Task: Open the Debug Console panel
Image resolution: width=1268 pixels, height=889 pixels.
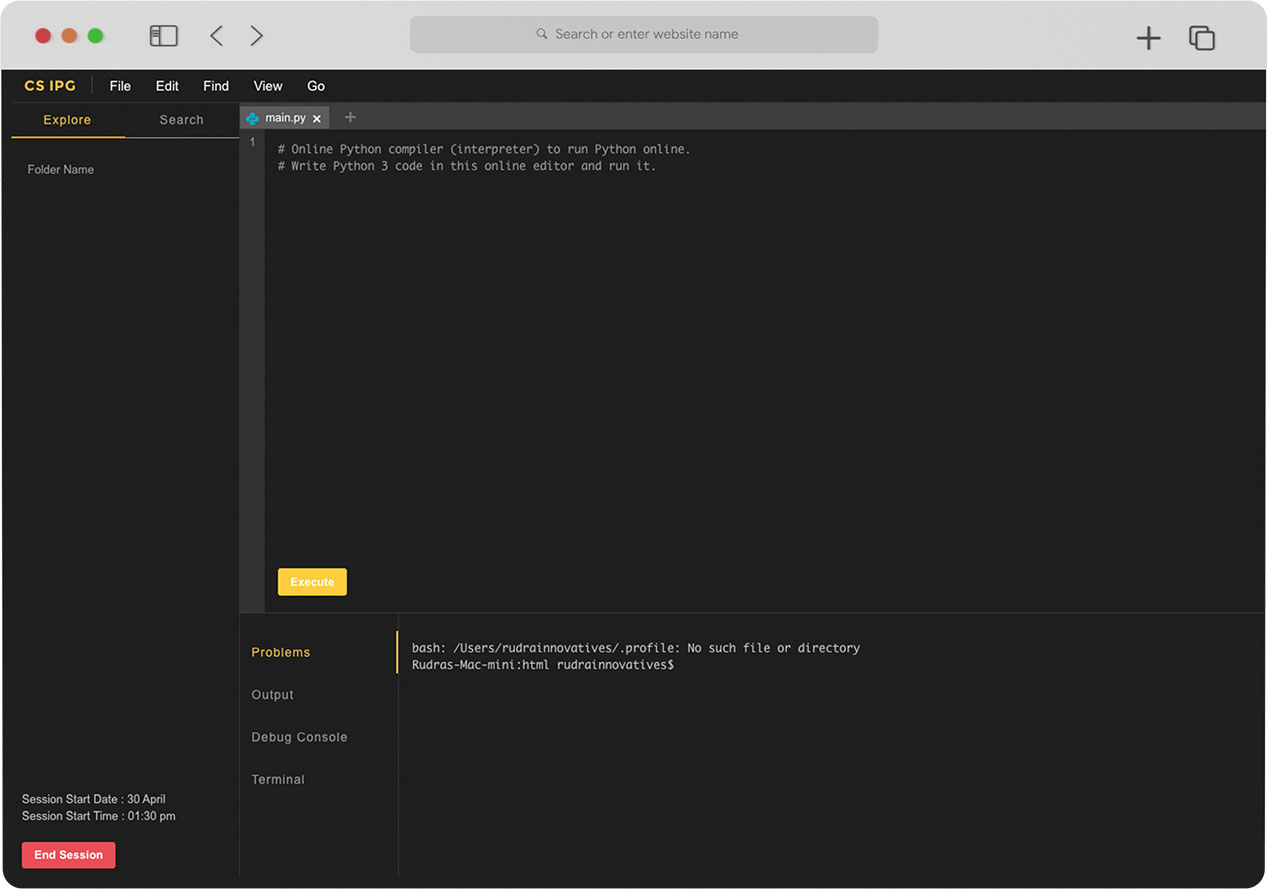Action: 299,737
